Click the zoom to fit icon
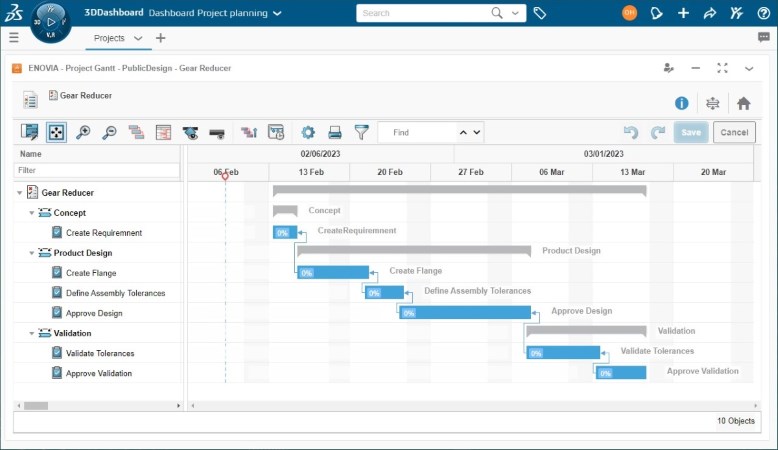This screenshot has width=778, height=450. click(x=57, y=132)
